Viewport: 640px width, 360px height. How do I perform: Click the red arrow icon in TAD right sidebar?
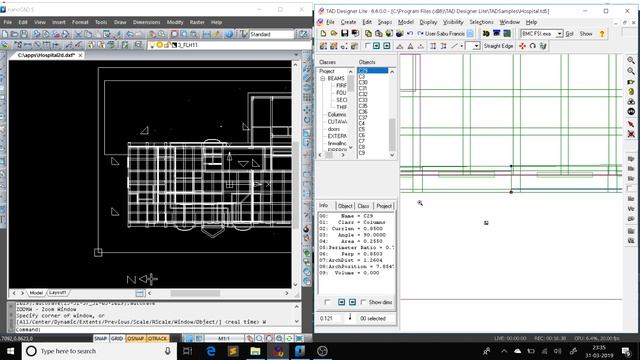point(631,124)
